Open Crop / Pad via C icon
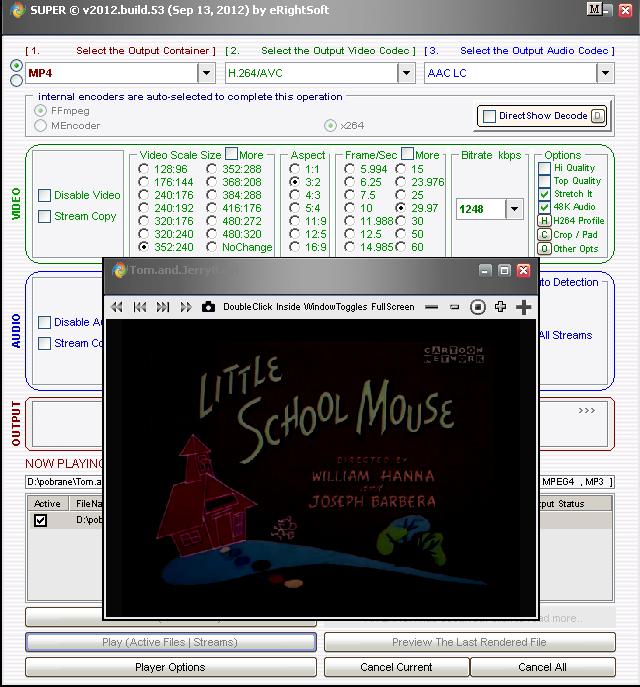This screenshot has height=687, width=640. (544, 235)
